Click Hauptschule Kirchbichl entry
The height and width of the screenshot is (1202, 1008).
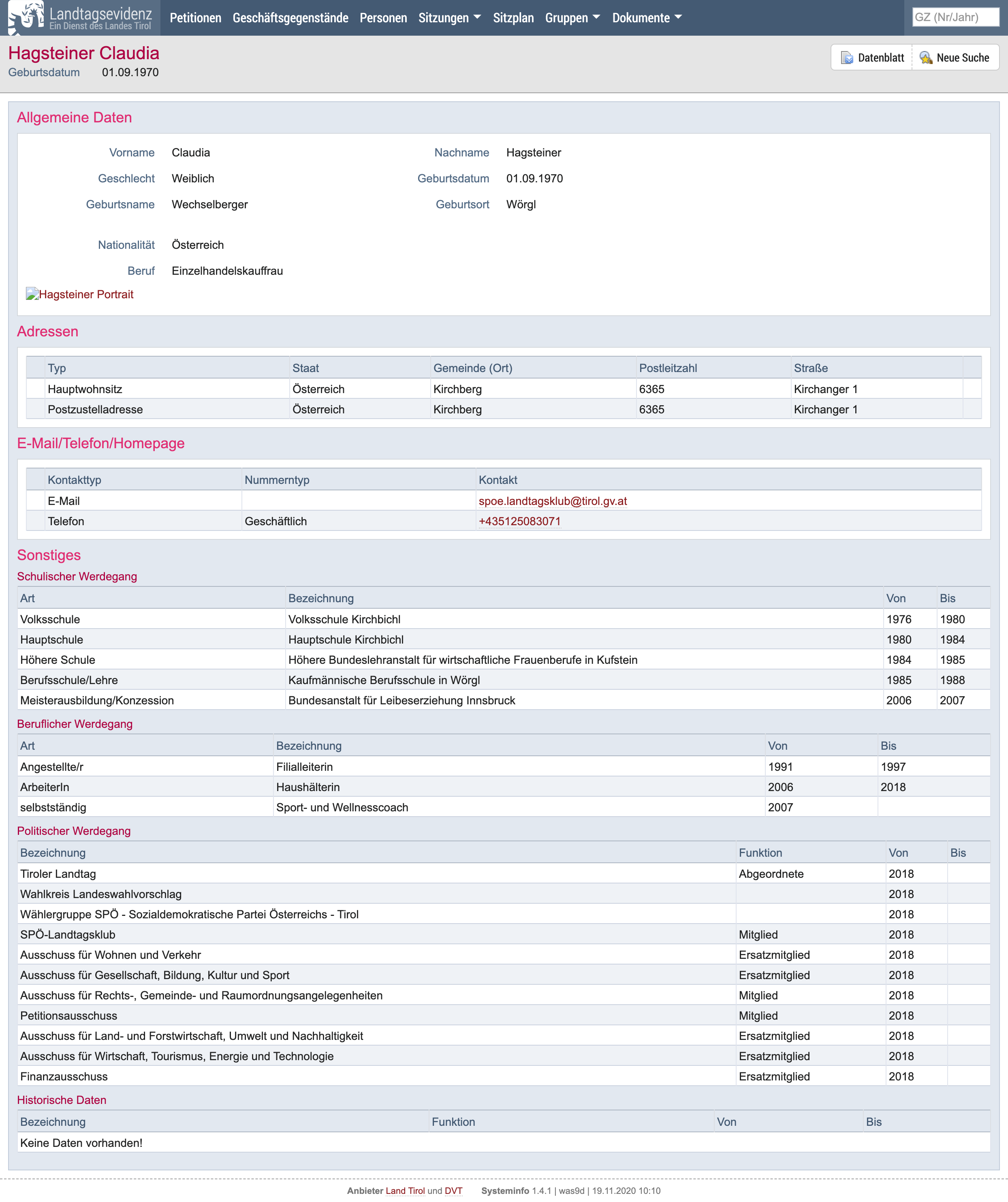click(346, 639)
